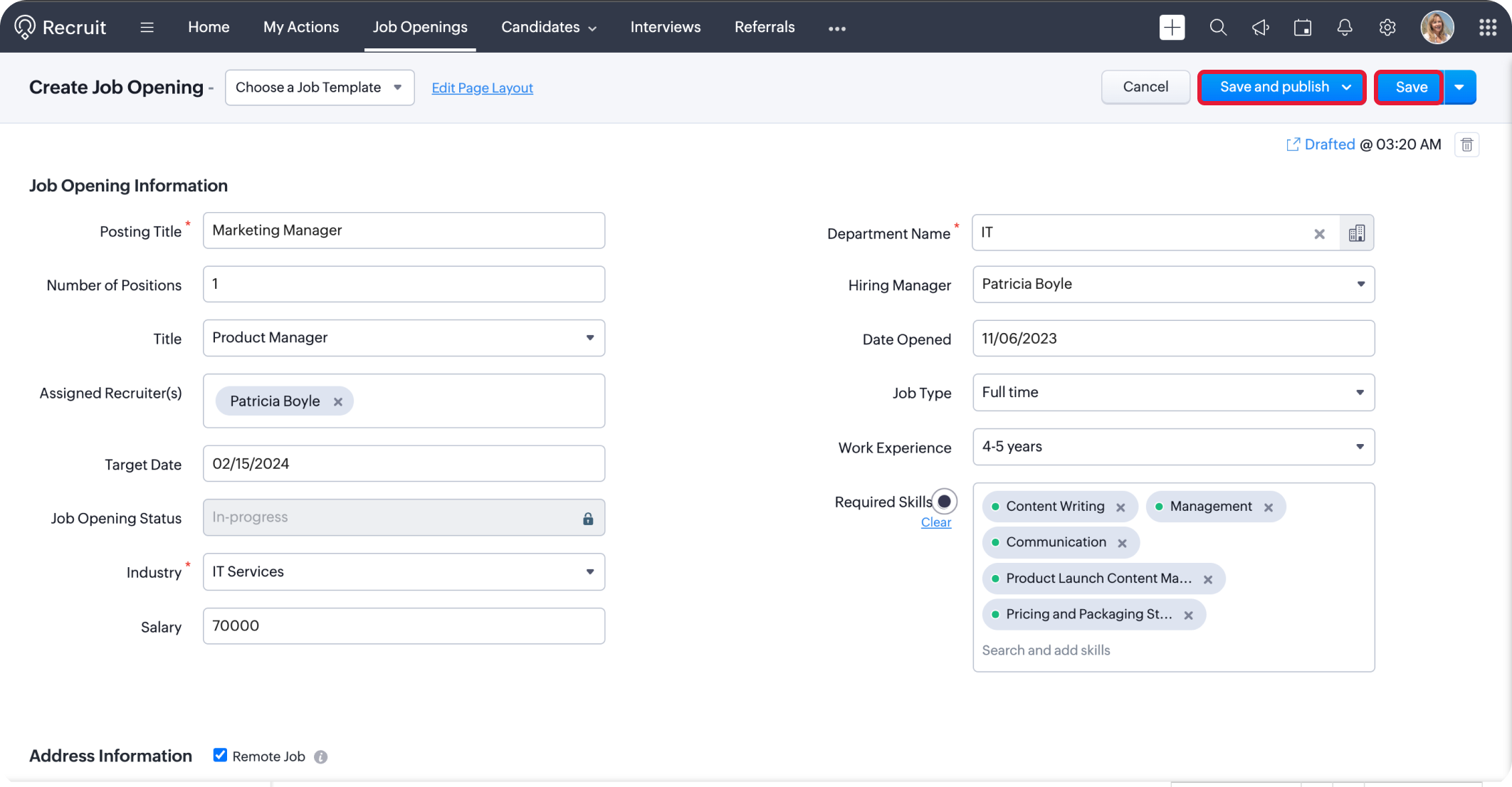The height and width of the screenshot is (787, 1512).
Task: Open the settings gear icon
Action: coord(1387,28)
